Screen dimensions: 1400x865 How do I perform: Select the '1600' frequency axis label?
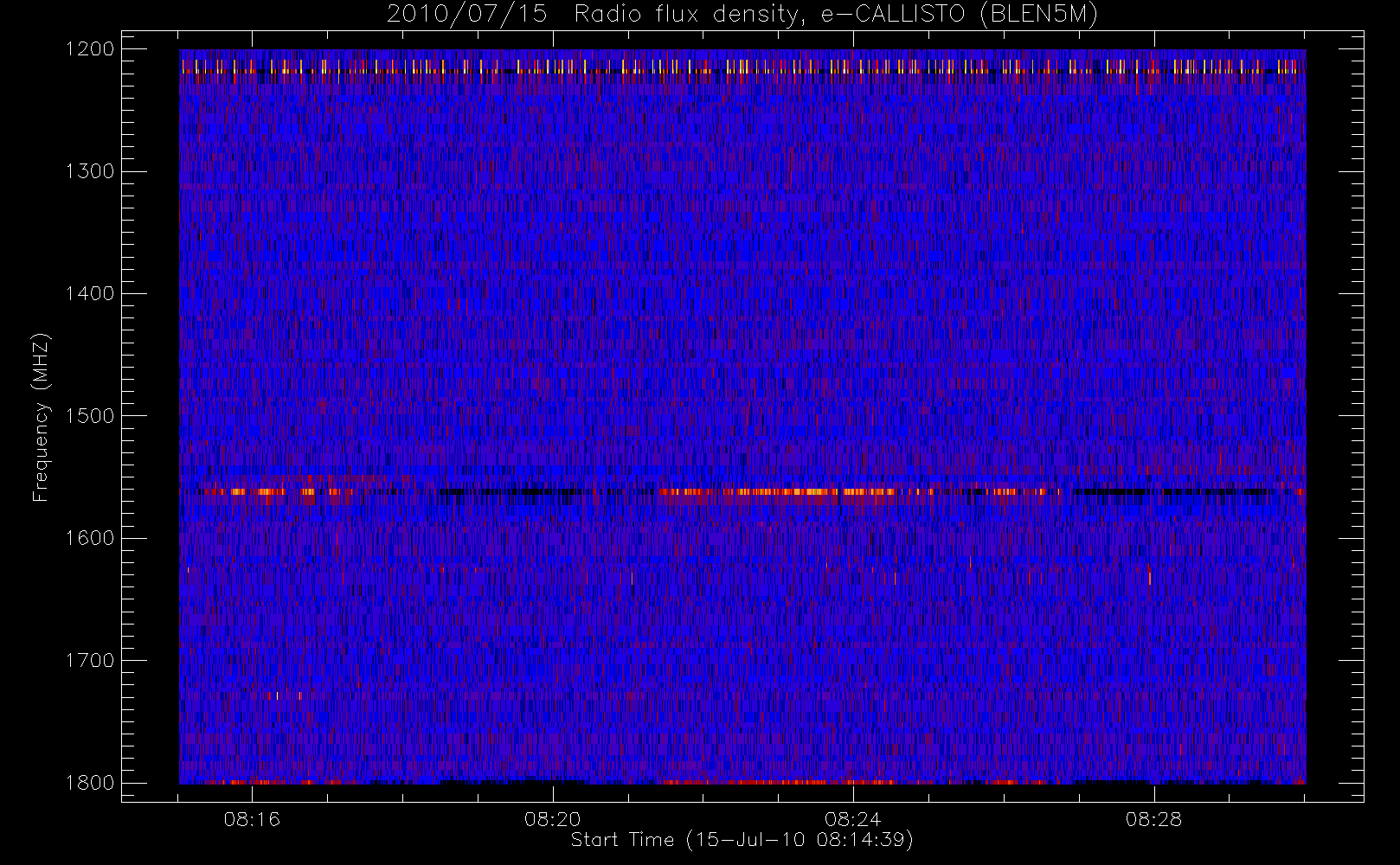pyautogui.click(x=90, y=538)
